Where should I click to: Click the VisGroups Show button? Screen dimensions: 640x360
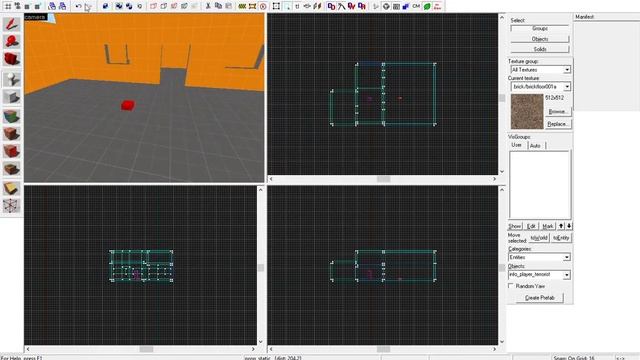(x=515, y=226)
